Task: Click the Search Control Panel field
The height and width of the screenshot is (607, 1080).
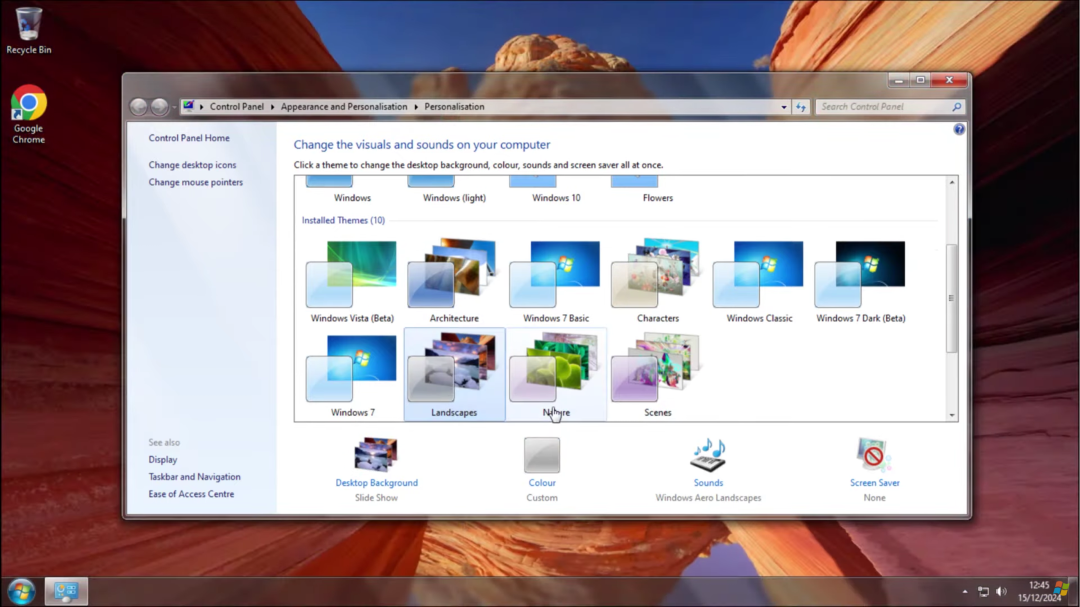Action: pyautogui.click(x=883, y=107)
